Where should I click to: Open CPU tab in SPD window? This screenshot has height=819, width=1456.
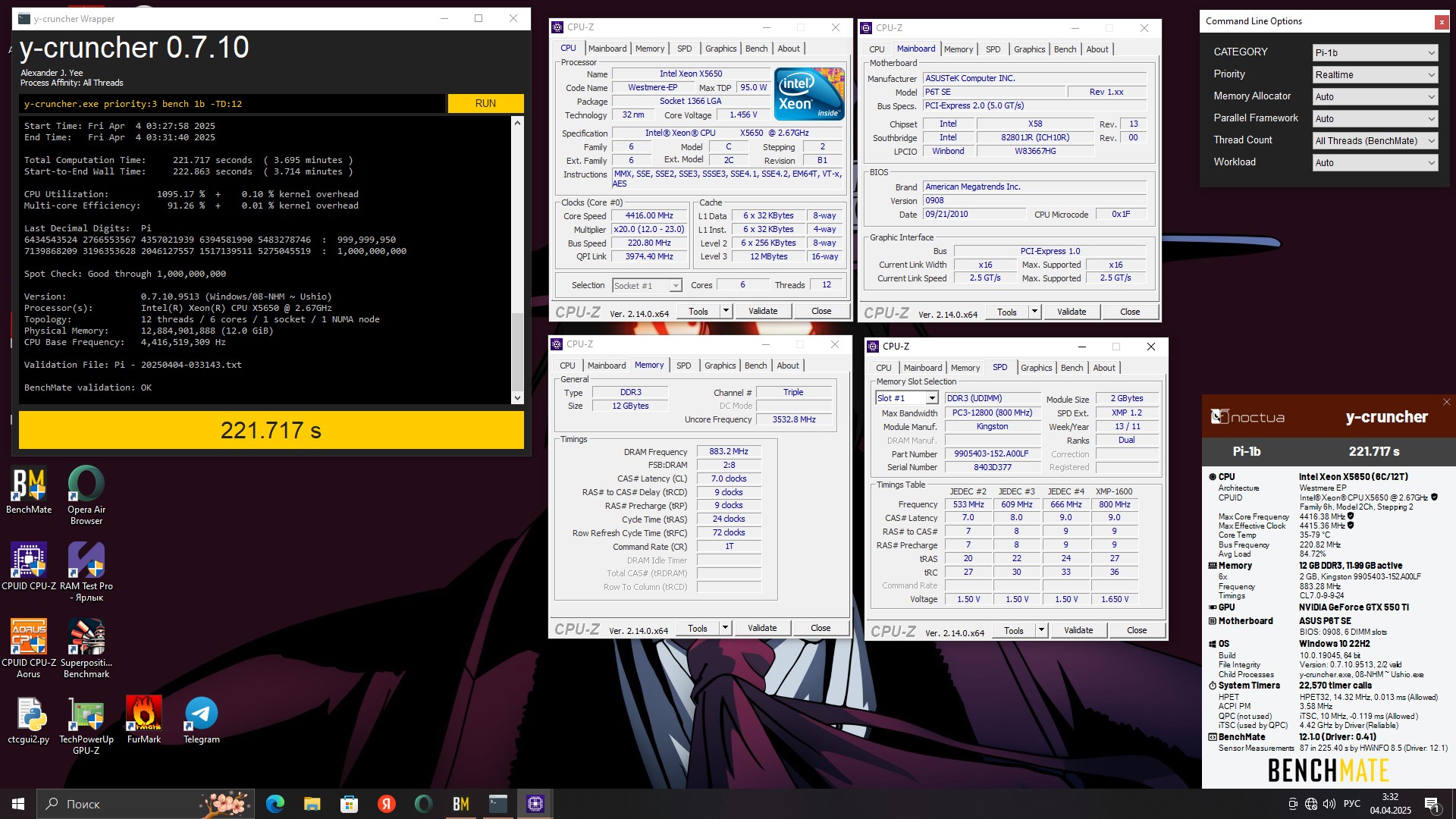883,368
